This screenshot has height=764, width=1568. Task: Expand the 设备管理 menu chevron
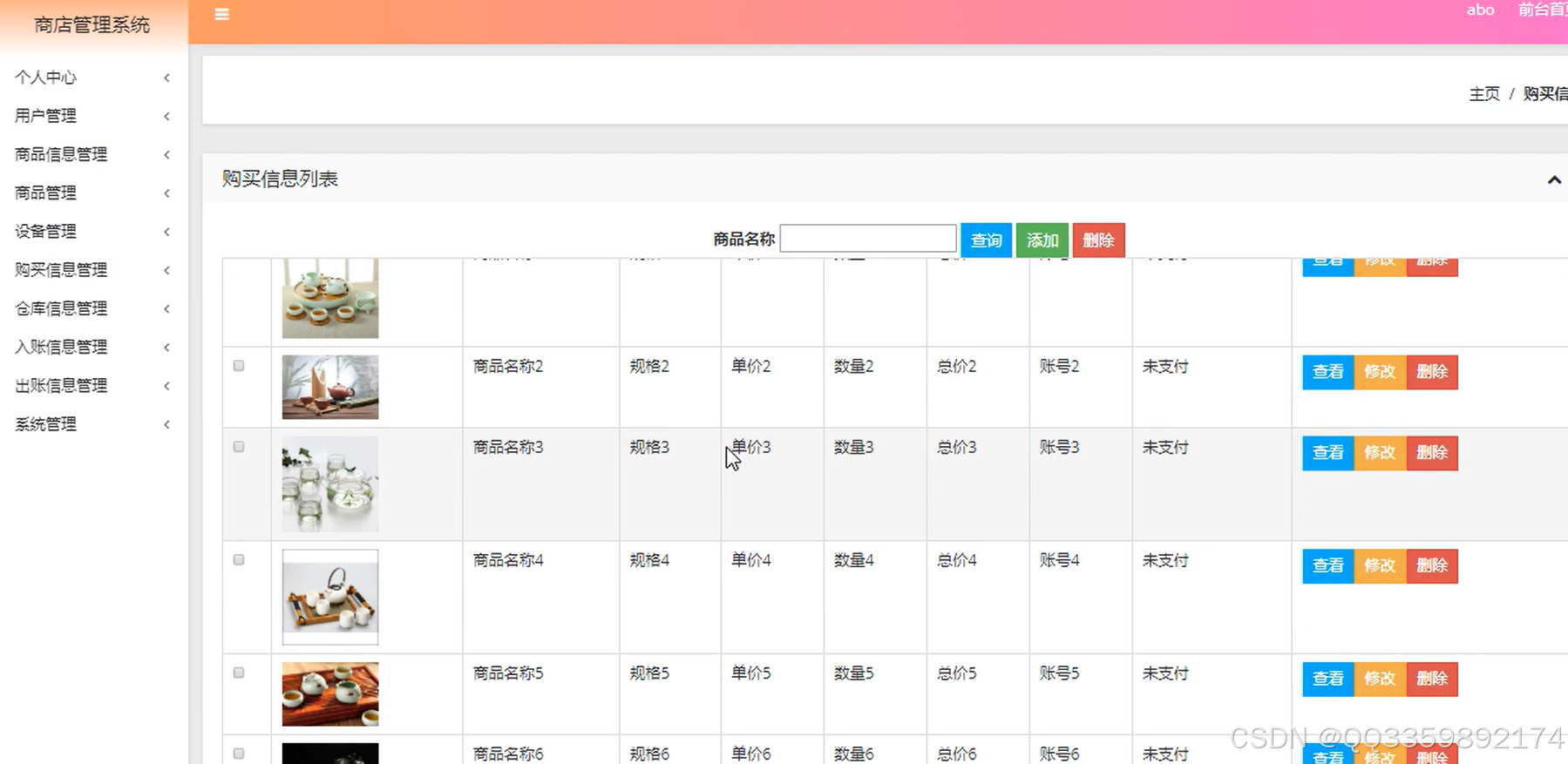[166, 232]
